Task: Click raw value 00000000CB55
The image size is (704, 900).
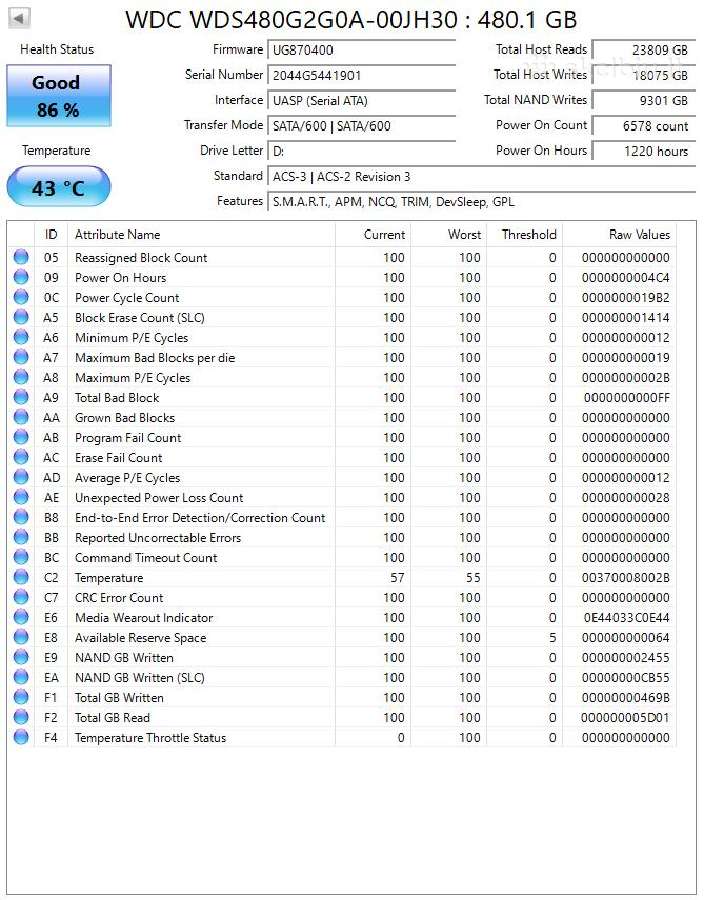Action: (x=625, y=677)
